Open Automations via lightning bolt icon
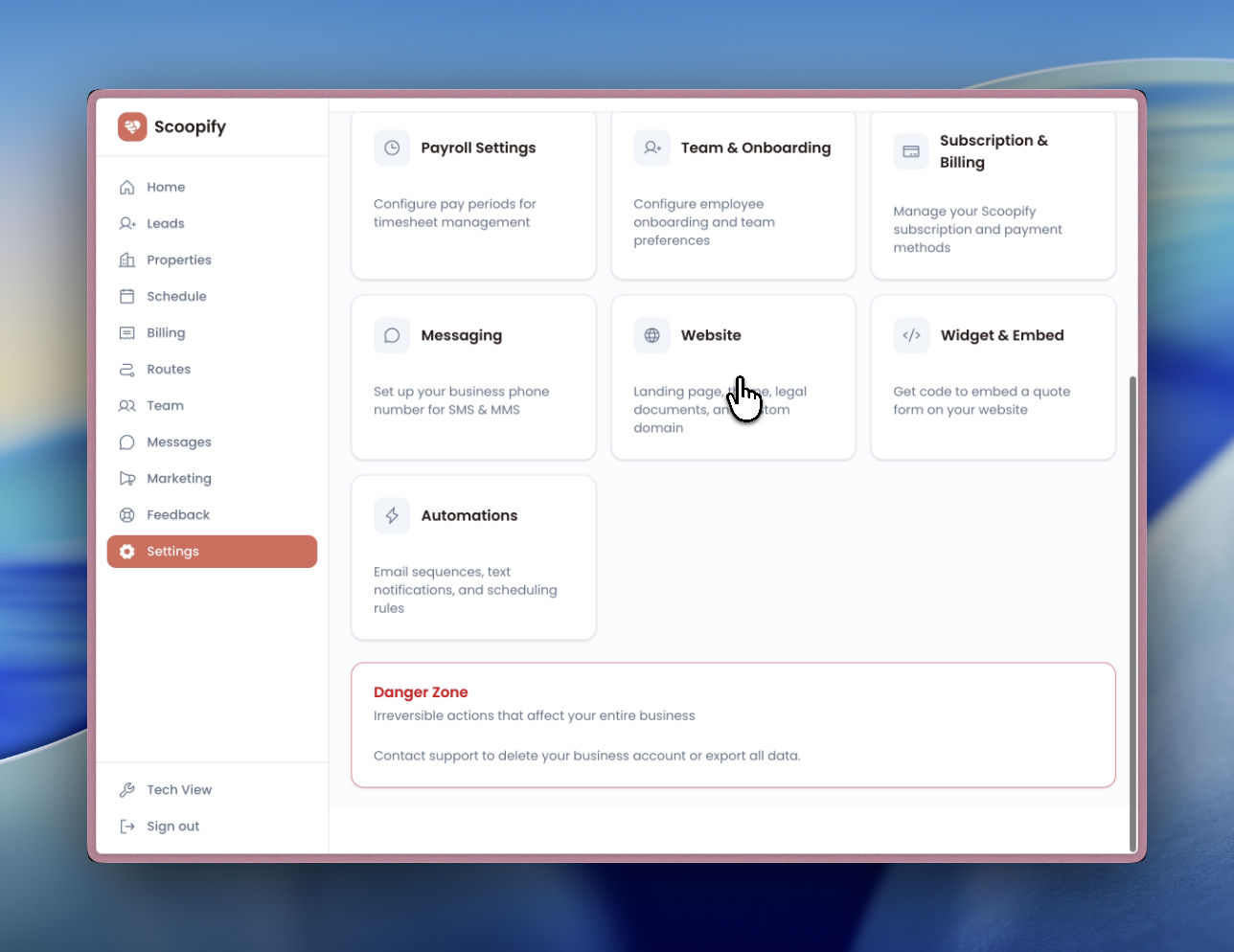1234x952 pixels. 392,515
